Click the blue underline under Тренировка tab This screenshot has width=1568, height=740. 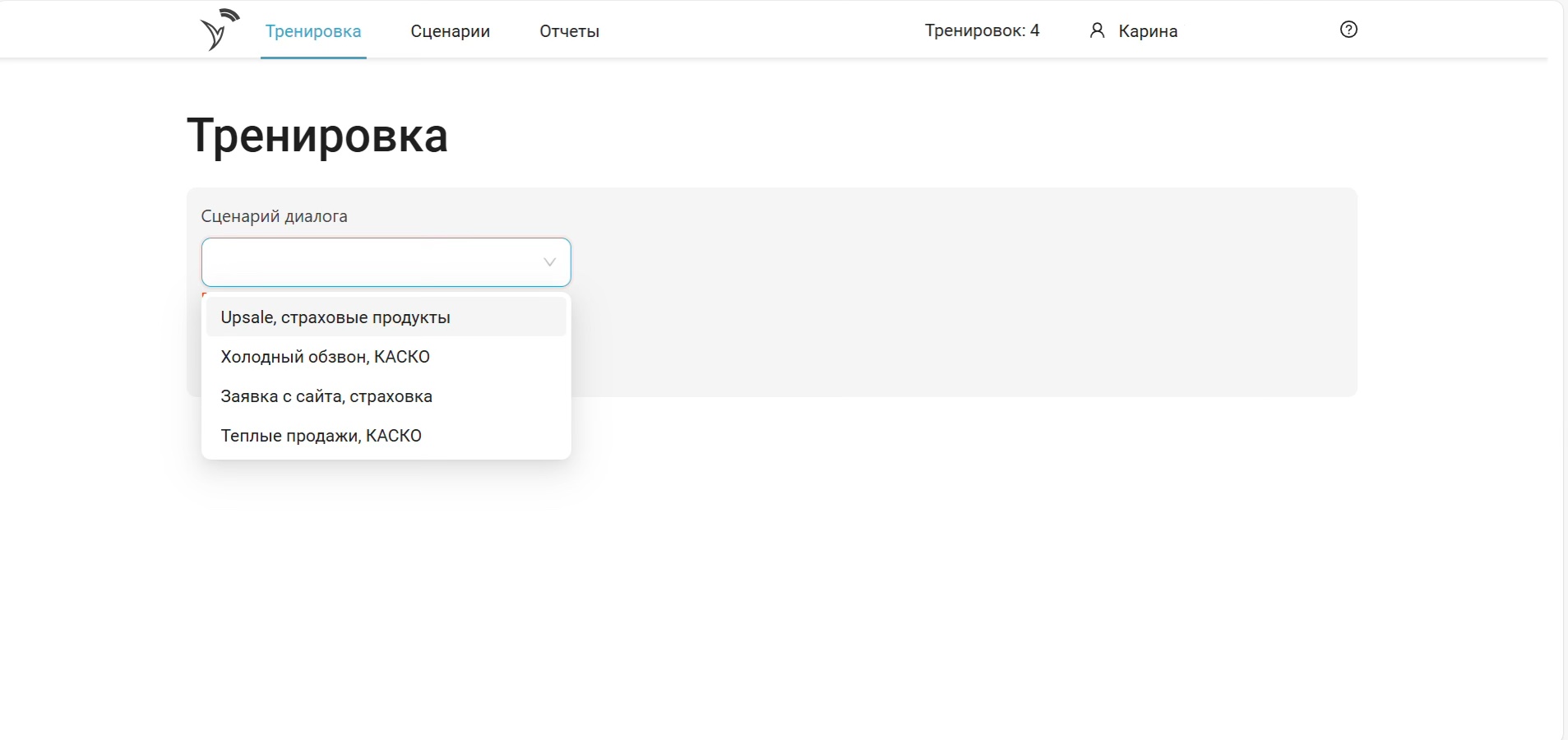313,58
